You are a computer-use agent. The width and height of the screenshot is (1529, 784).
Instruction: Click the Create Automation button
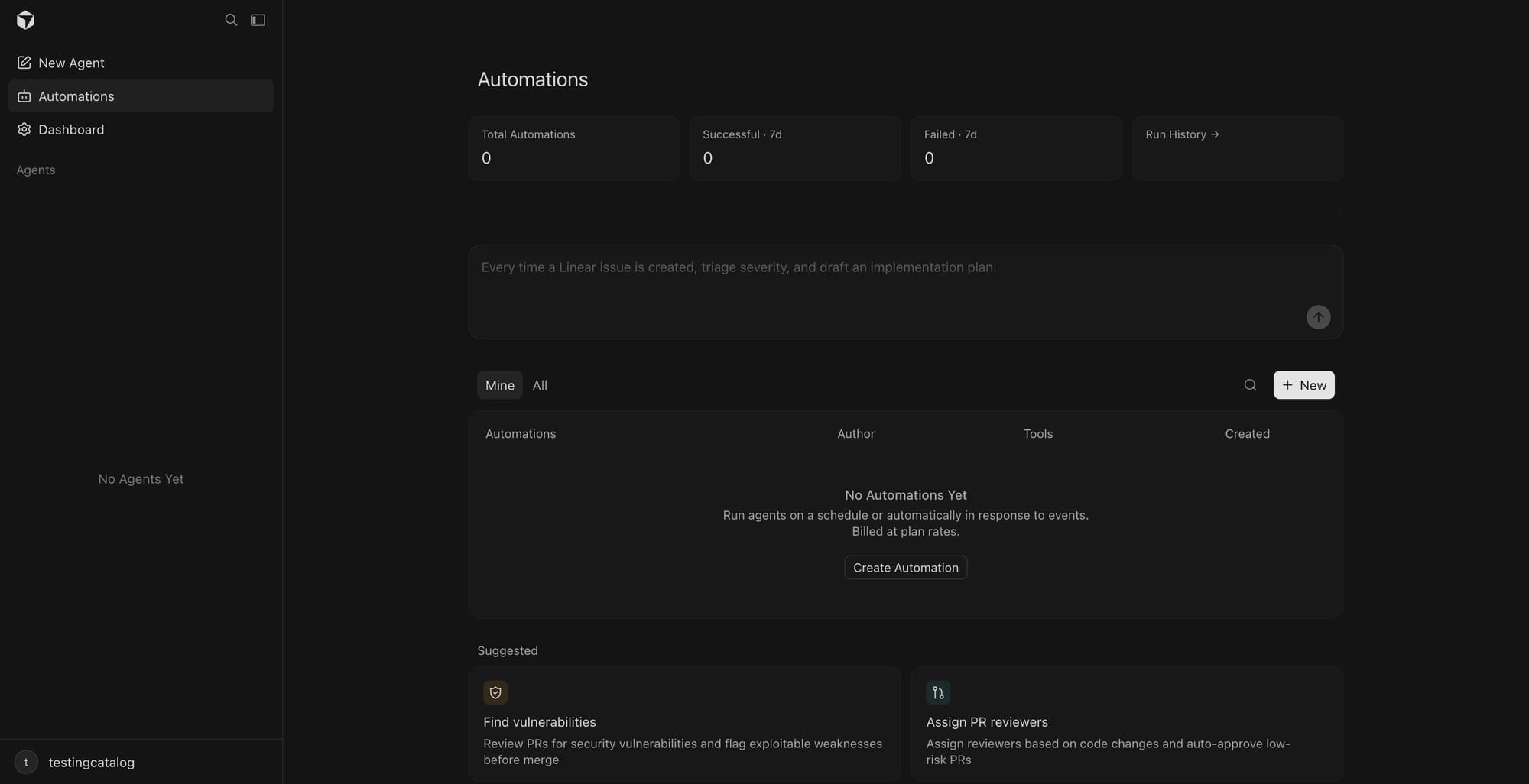(906, 568)
